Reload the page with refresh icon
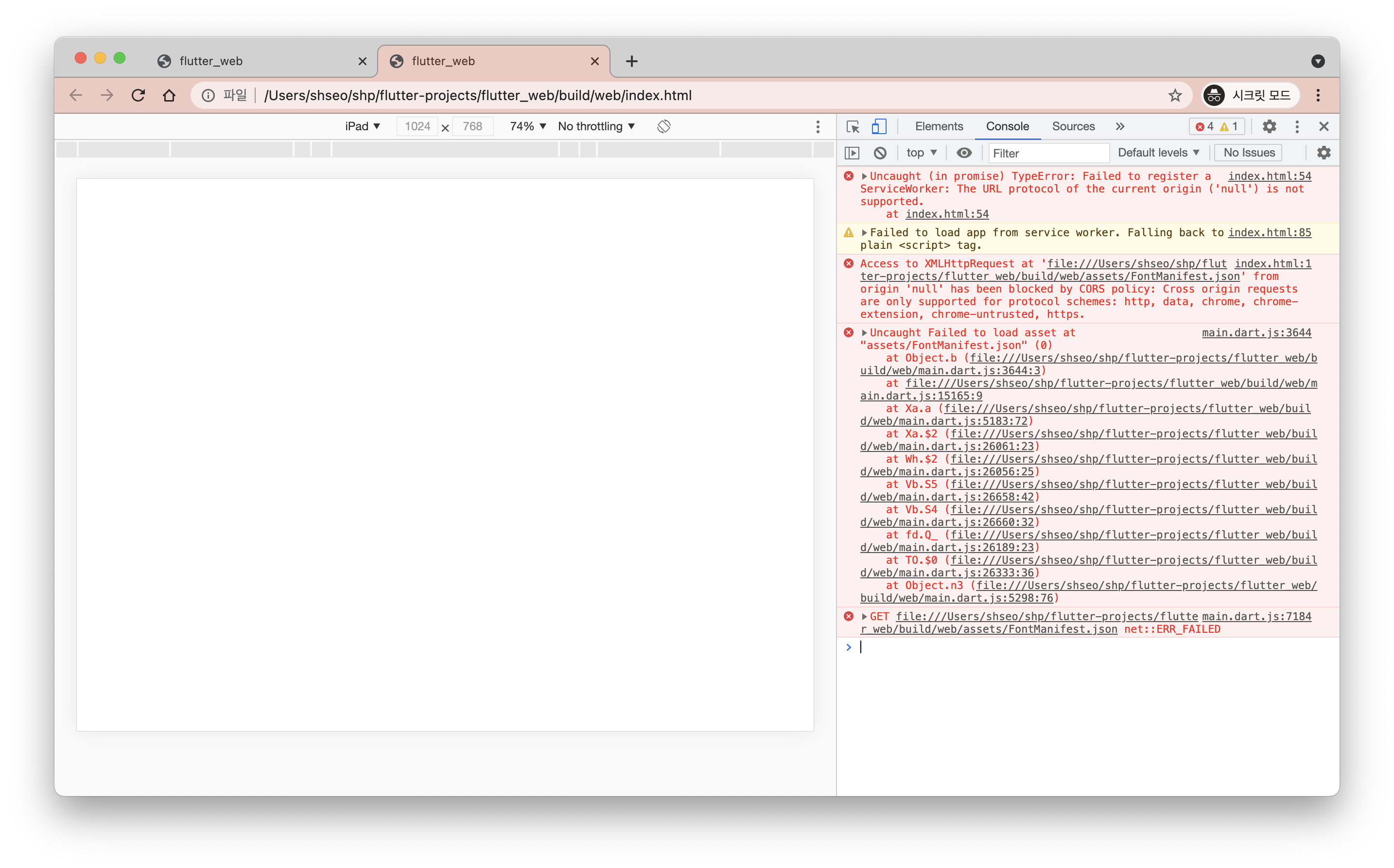The width and height of the screenshot is (1394, 868). tap(139, 95)
